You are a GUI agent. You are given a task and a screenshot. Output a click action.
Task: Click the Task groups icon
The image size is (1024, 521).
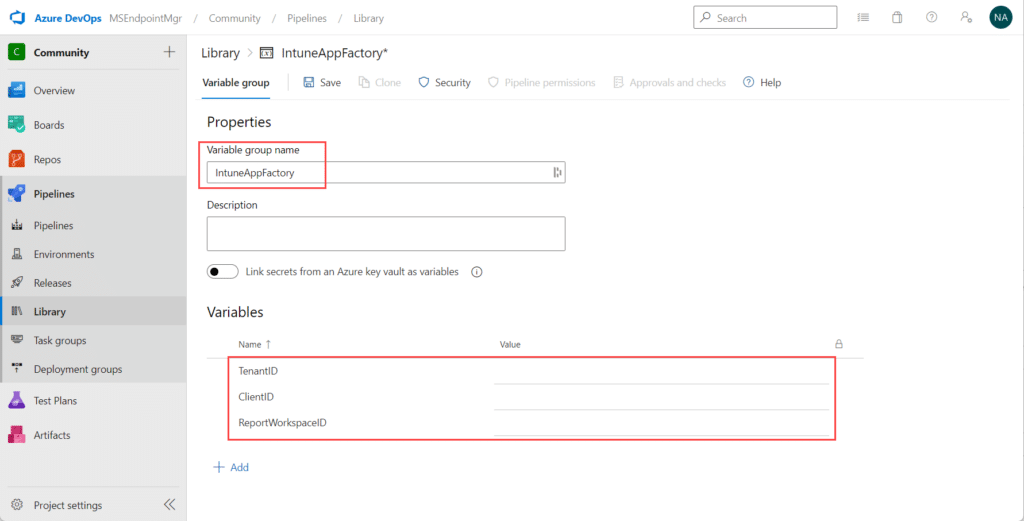point(18,340)
